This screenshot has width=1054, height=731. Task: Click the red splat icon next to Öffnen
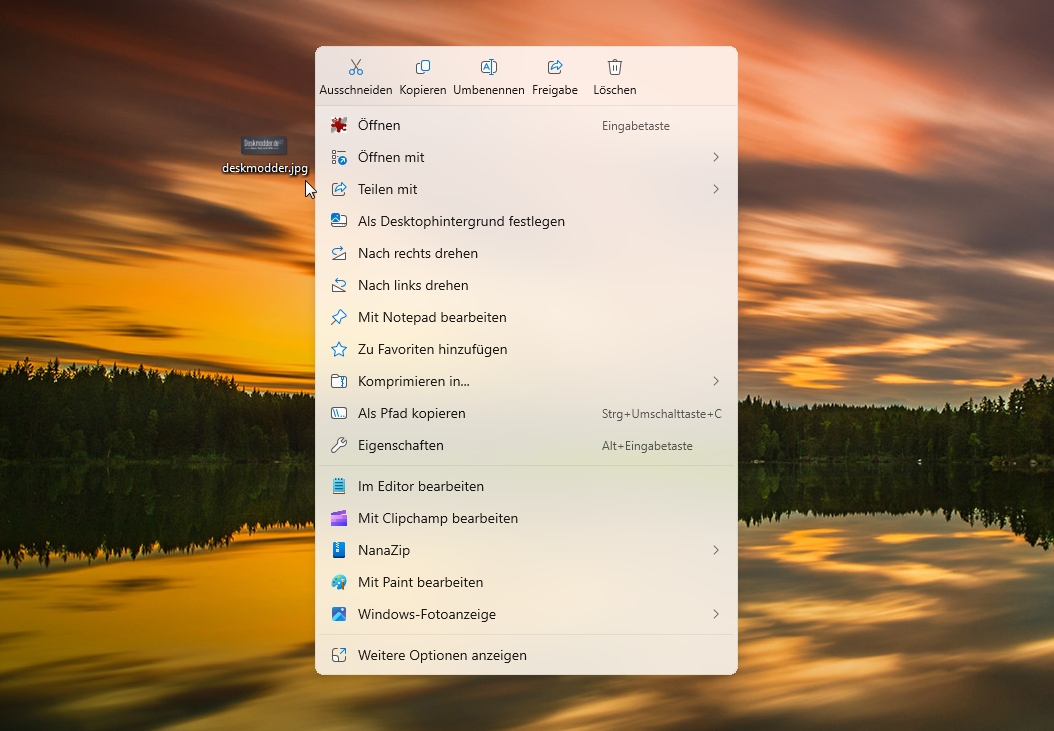(339, 125)
